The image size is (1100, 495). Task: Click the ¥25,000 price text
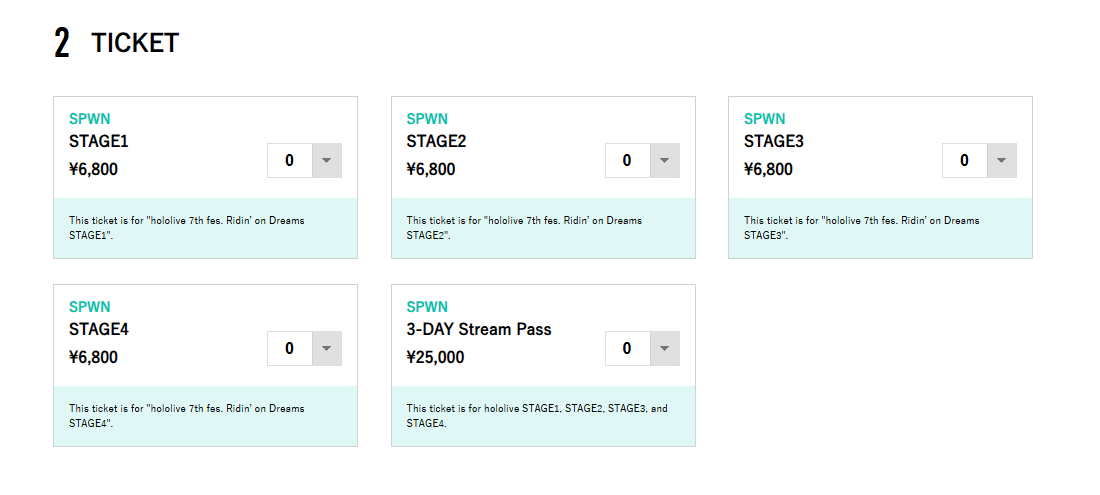(x=435, y=358)
